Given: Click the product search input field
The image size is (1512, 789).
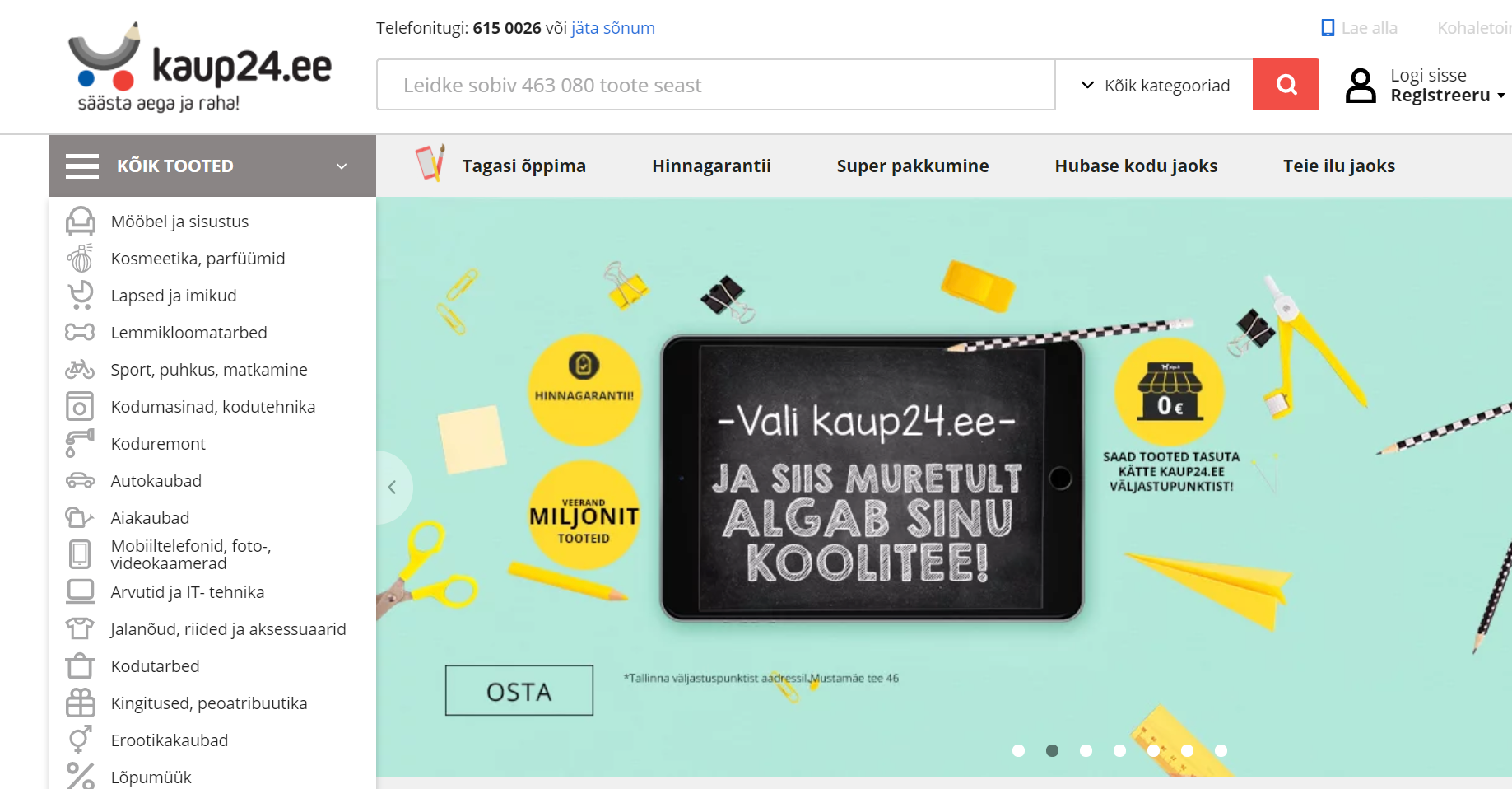Looking at the screenshot, I should click(716, 85).
